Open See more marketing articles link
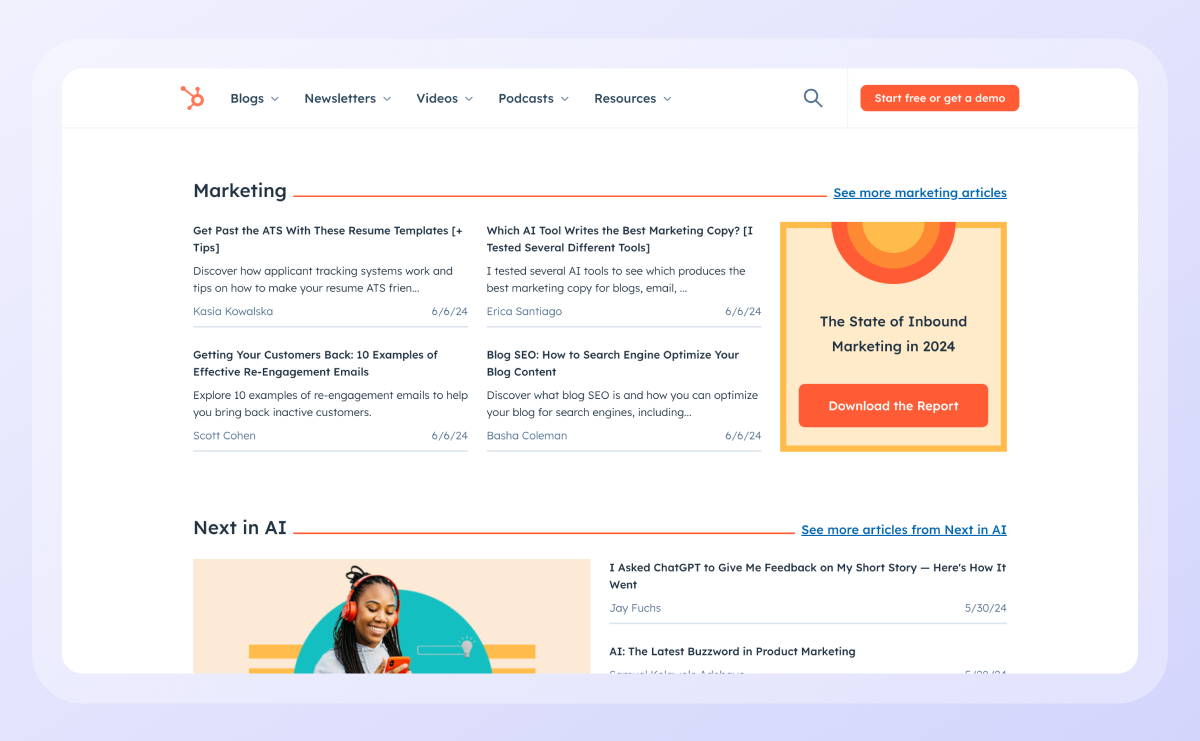The width and height of the screenshot is (1200, 741). tap(920, 193)
